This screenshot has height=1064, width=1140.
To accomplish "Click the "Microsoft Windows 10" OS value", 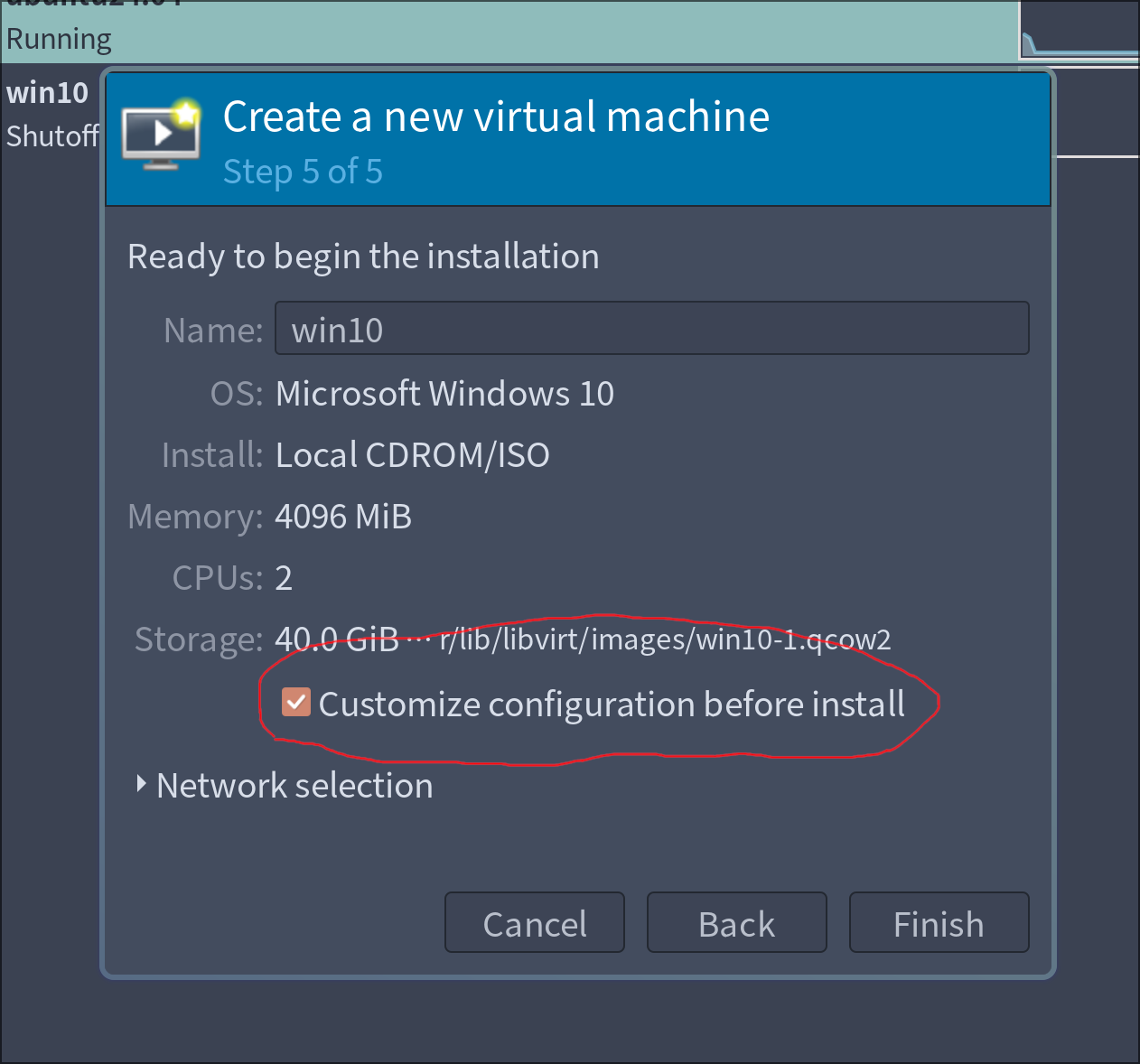I will (444, 394).
